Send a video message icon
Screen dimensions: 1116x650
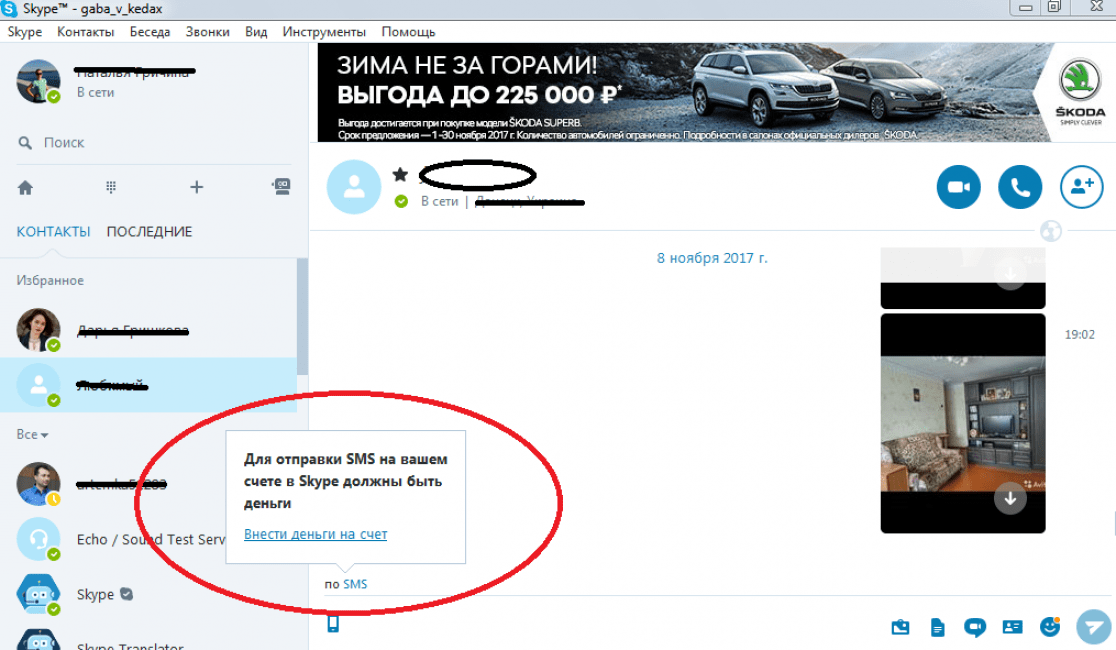point(974,627)
